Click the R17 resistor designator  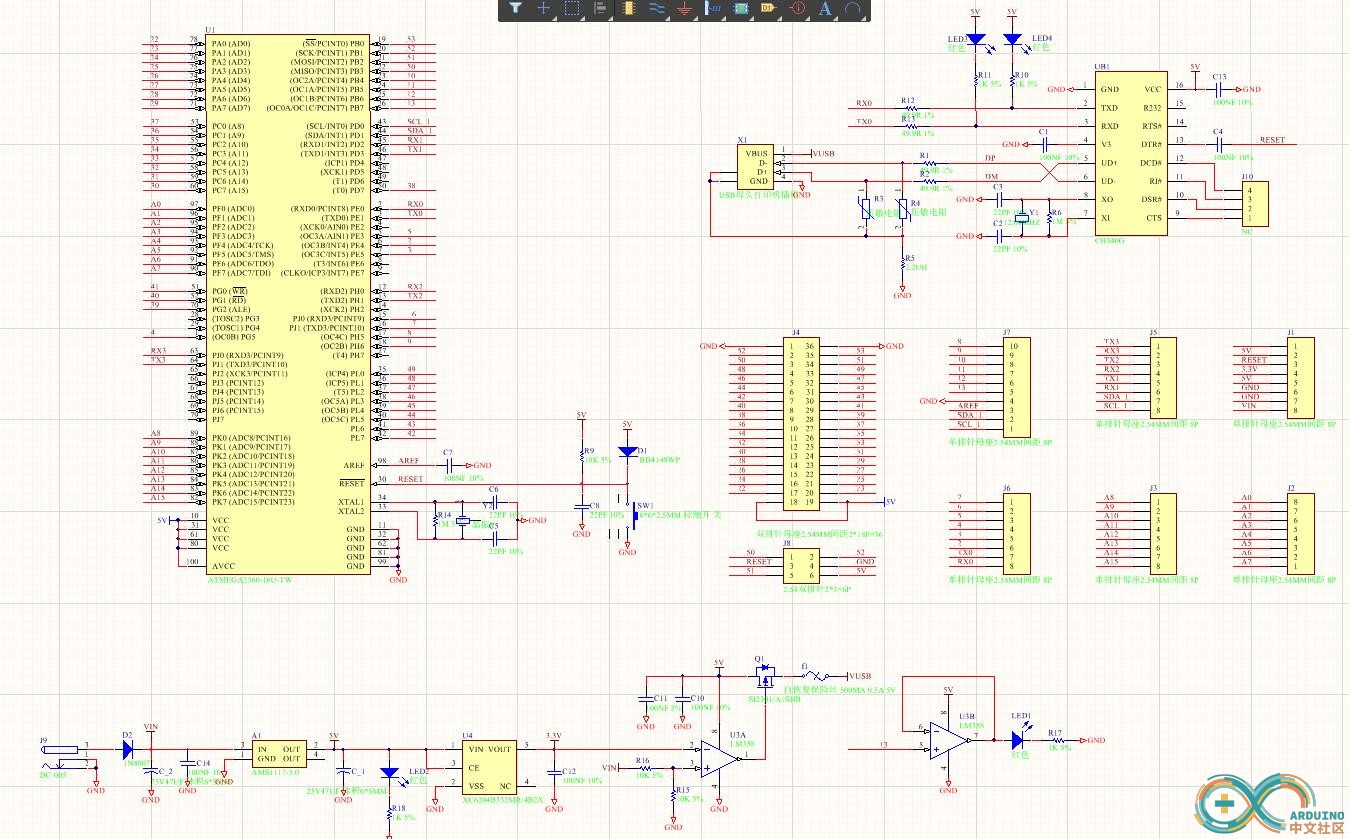click(x=1055, y=733)
